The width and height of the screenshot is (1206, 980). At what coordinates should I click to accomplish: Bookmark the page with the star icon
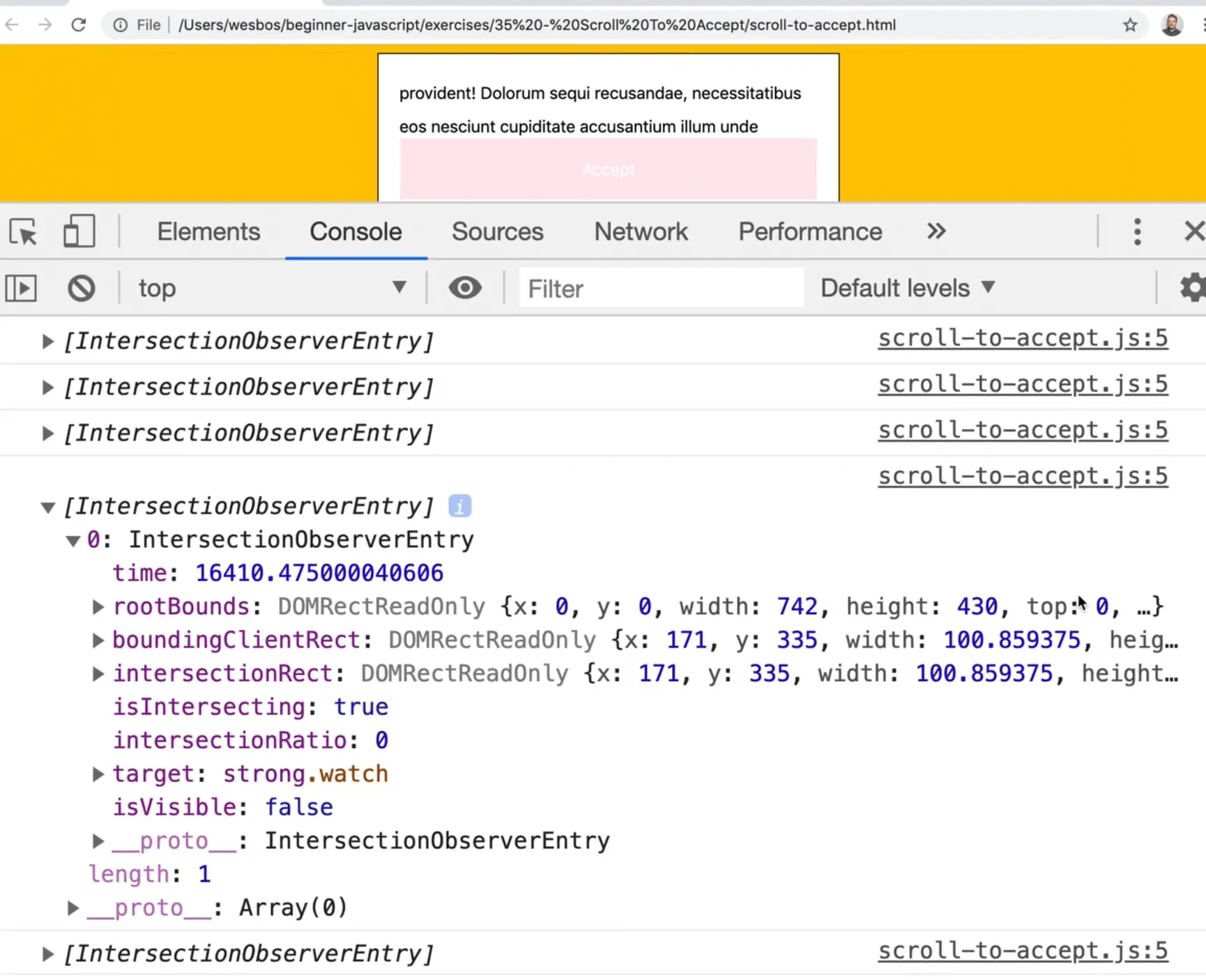point(1131,25)
